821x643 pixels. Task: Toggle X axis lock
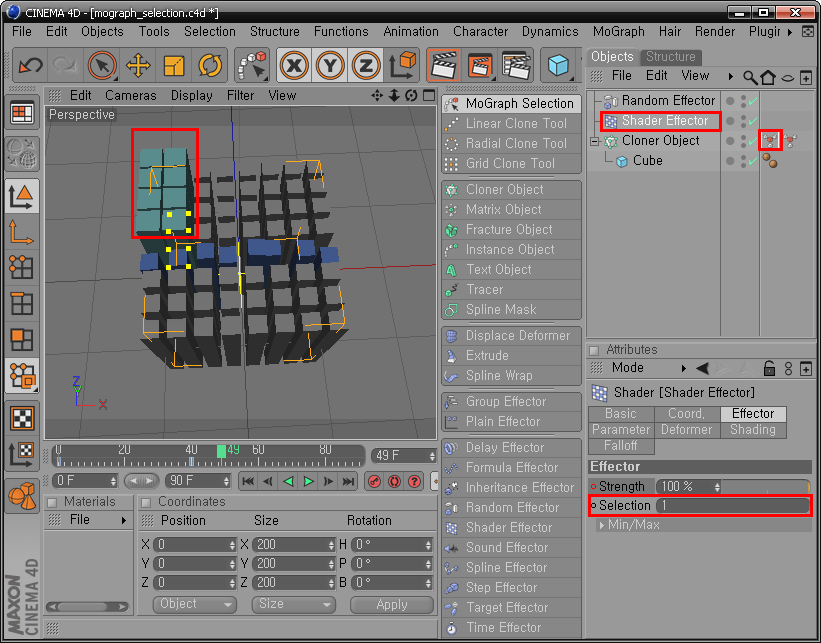294,66
